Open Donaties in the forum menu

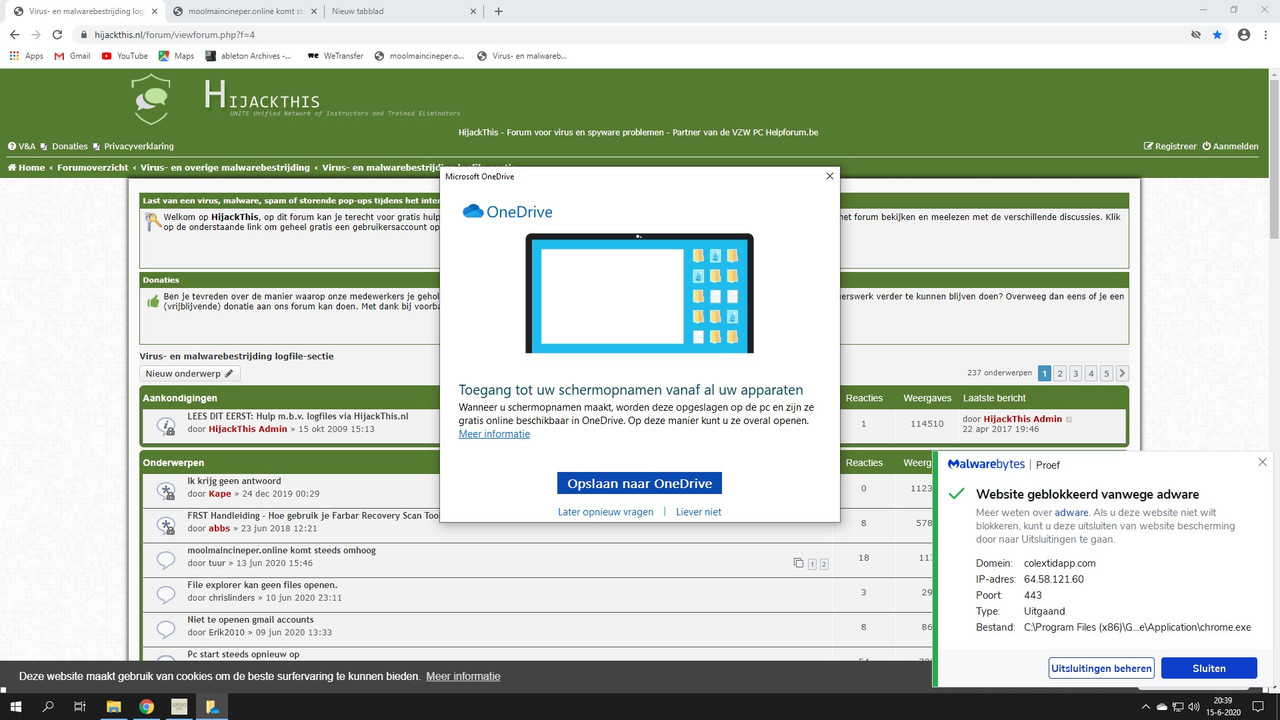tap(64, 146)
